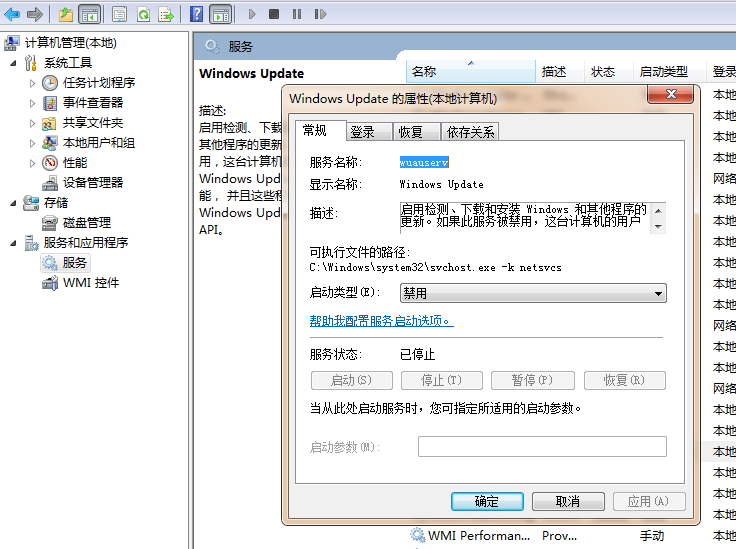Viewport: 736px width, 549px height.
Task: Click the Start Service play icon
Action: [x=252, y=14]
